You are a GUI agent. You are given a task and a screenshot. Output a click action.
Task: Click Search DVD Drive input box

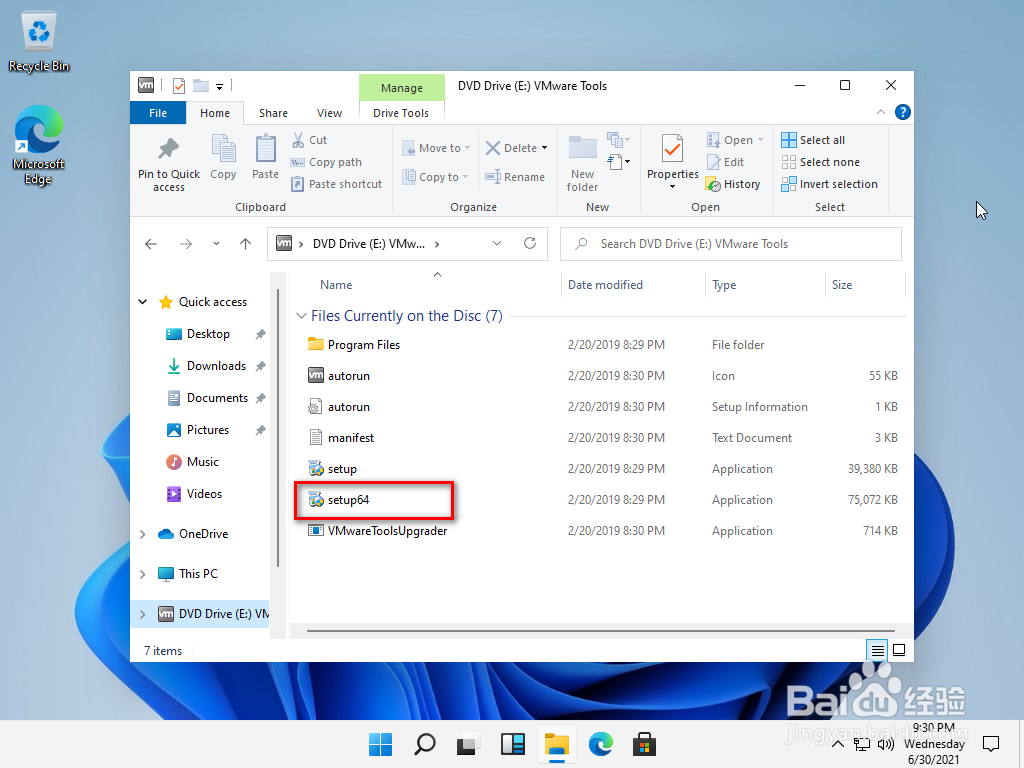(731, 244)
